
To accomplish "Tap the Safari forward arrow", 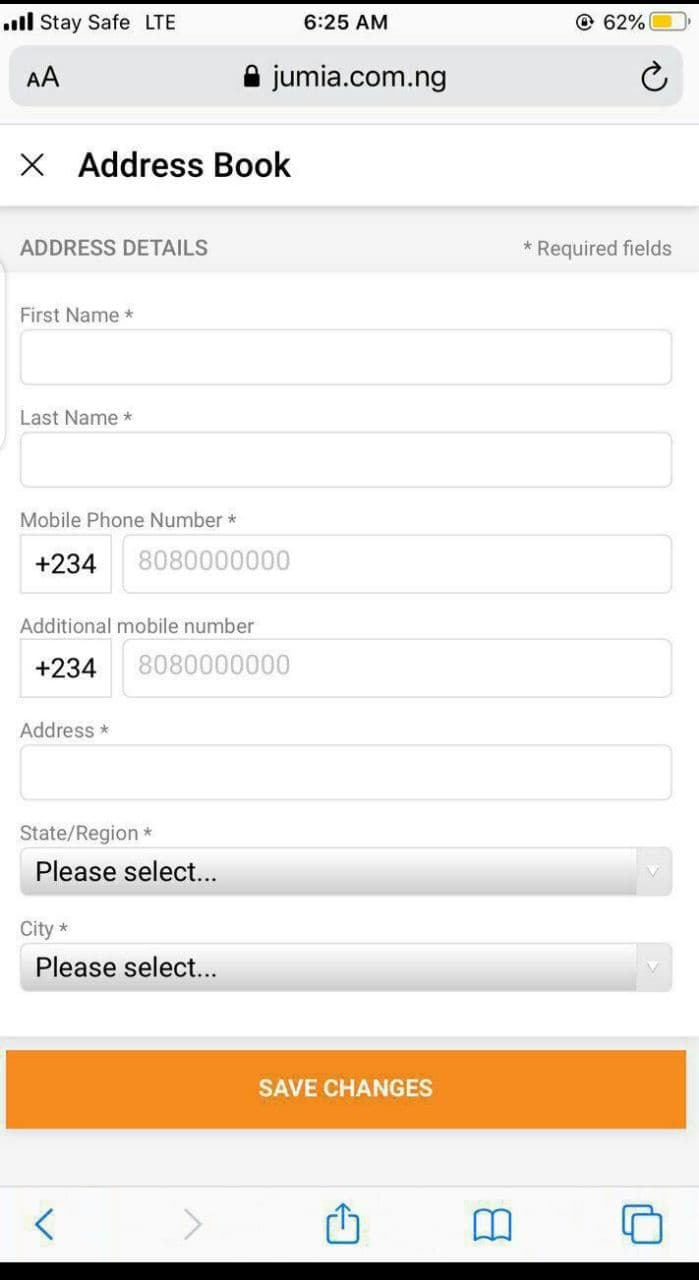I will 192,1223.
